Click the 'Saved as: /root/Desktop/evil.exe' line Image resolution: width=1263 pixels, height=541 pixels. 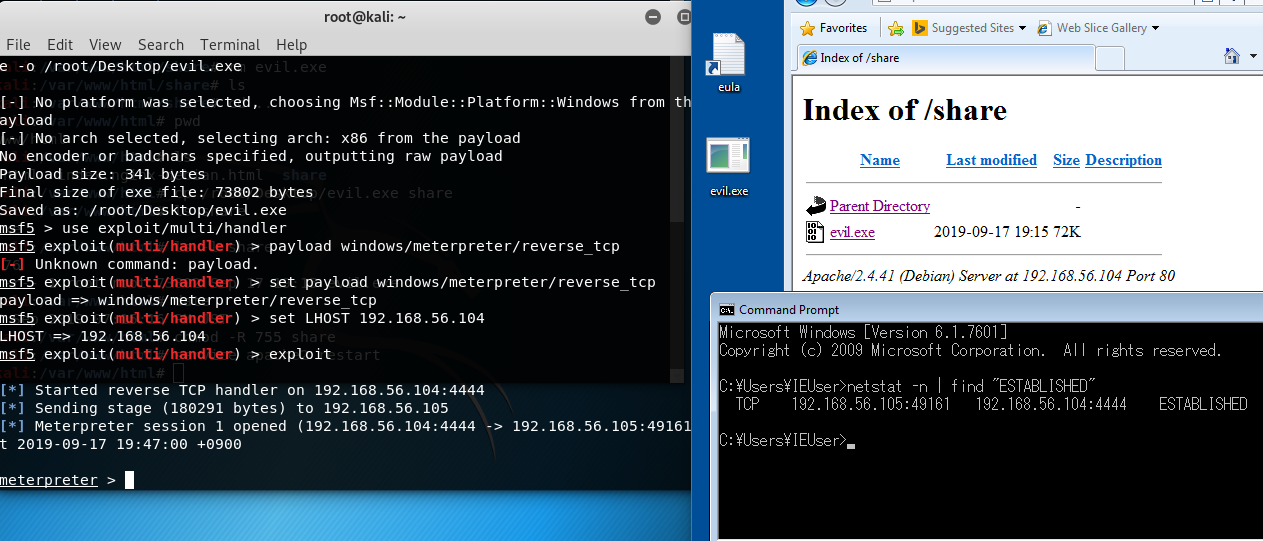coord(143,210)
